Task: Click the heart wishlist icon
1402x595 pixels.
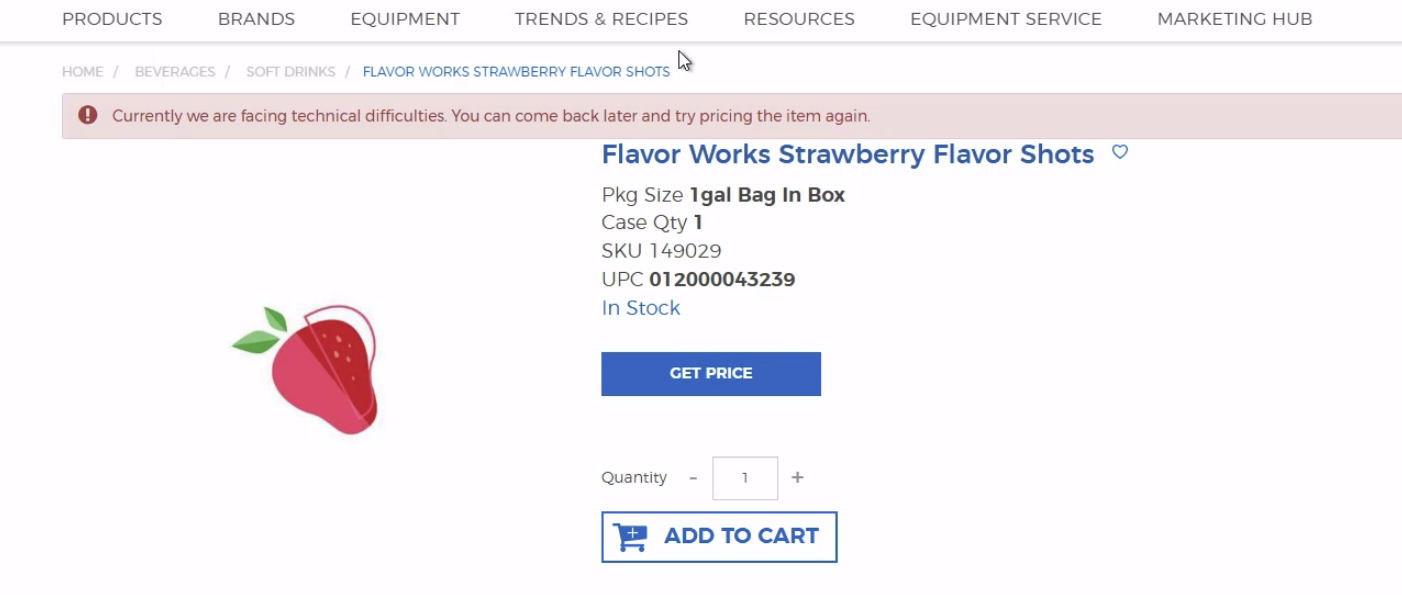Action: [x=1120, y=152]
